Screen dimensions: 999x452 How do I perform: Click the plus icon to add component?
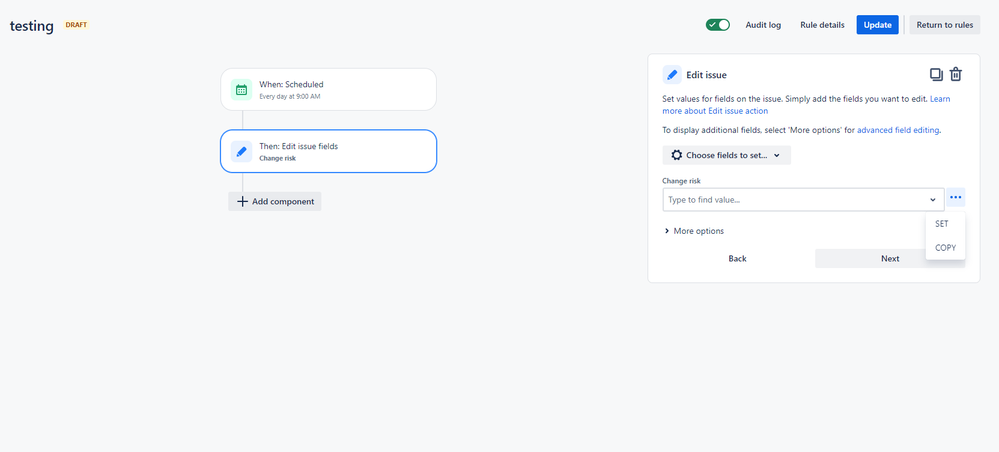[242, 201]
